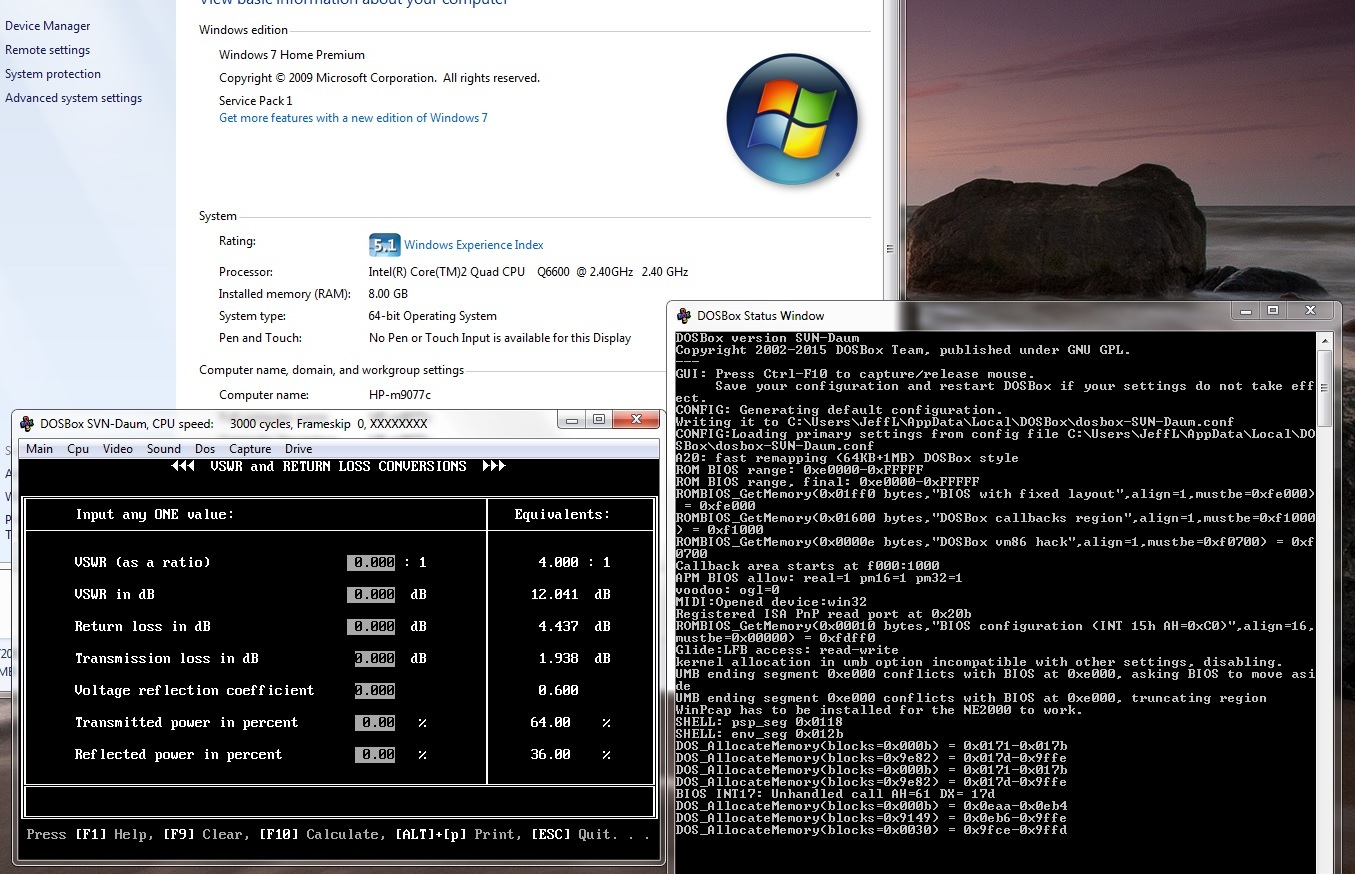Viewport: 1355px width, 874px height.
Task: Select the Return loss in dB input field
Action: pyautogui.click(x=371, y=627)
